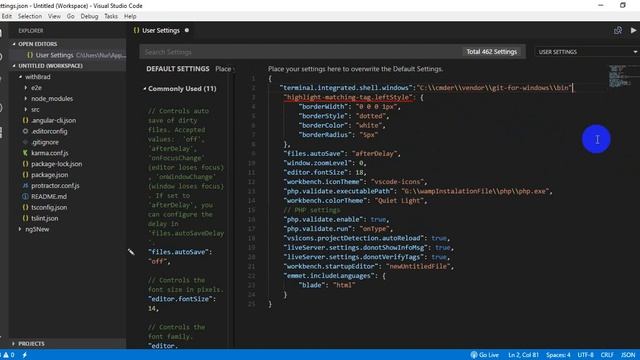Open package.json file

pyautogui.click(x=49, y=175)
